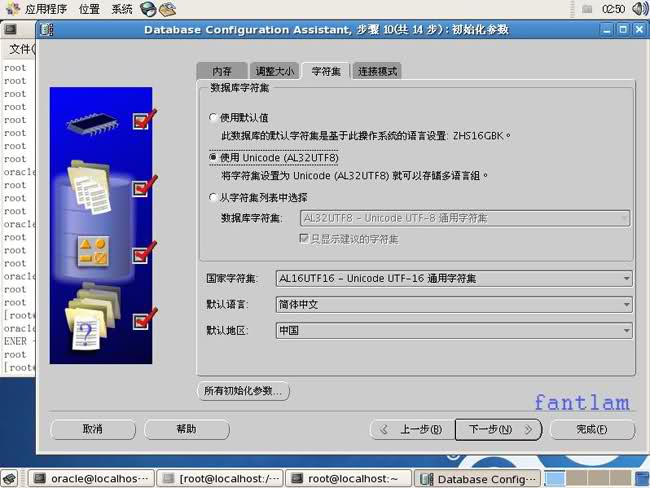Open the 默认语言 简体中文 dropdown

454,305
